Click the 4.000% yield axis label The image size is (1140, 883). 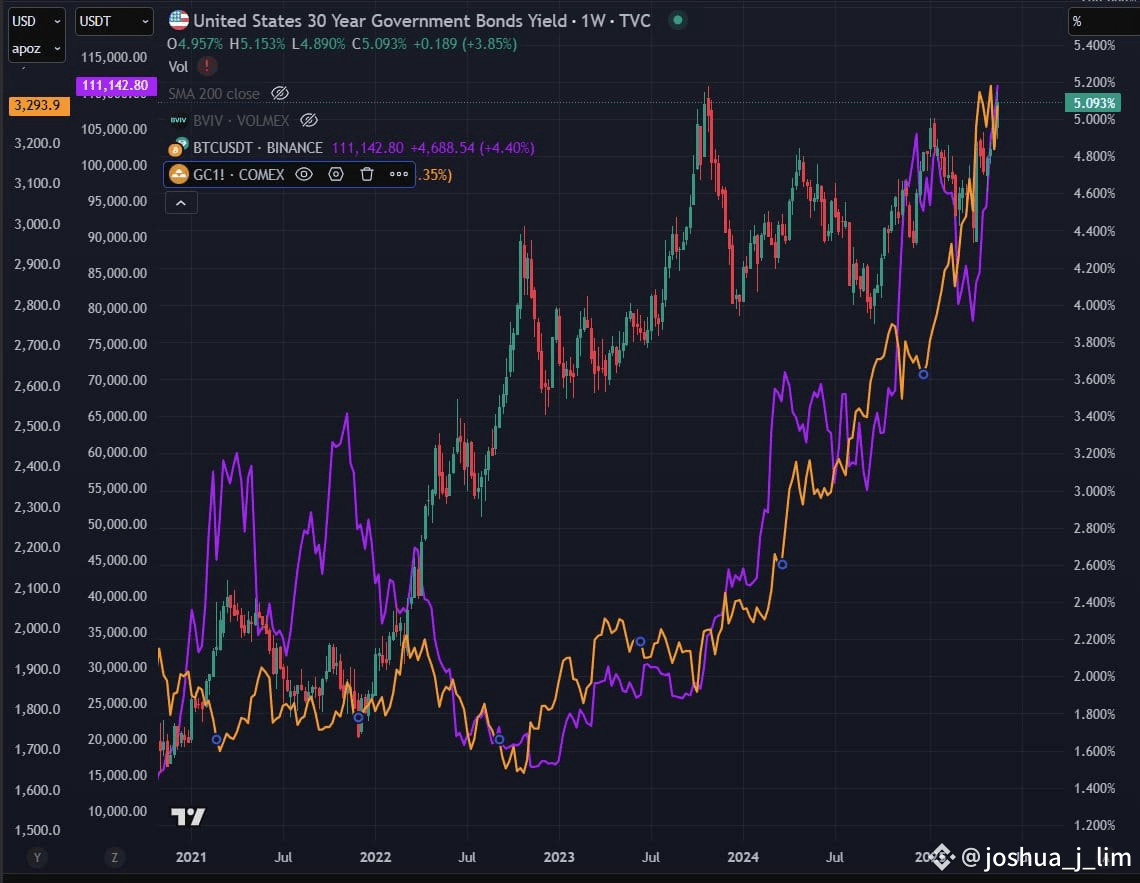pyautogui.click(x=1094, y=305)
